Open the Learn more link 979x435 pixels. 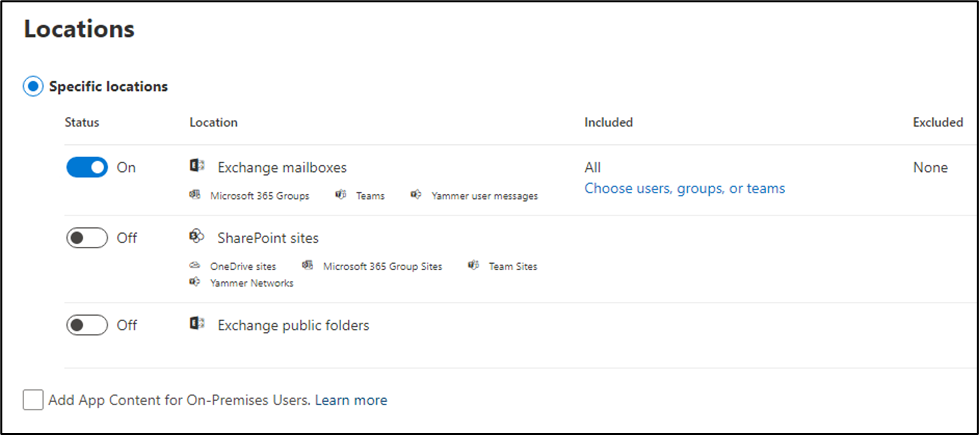pyautogui.click(x=351, y=400)
